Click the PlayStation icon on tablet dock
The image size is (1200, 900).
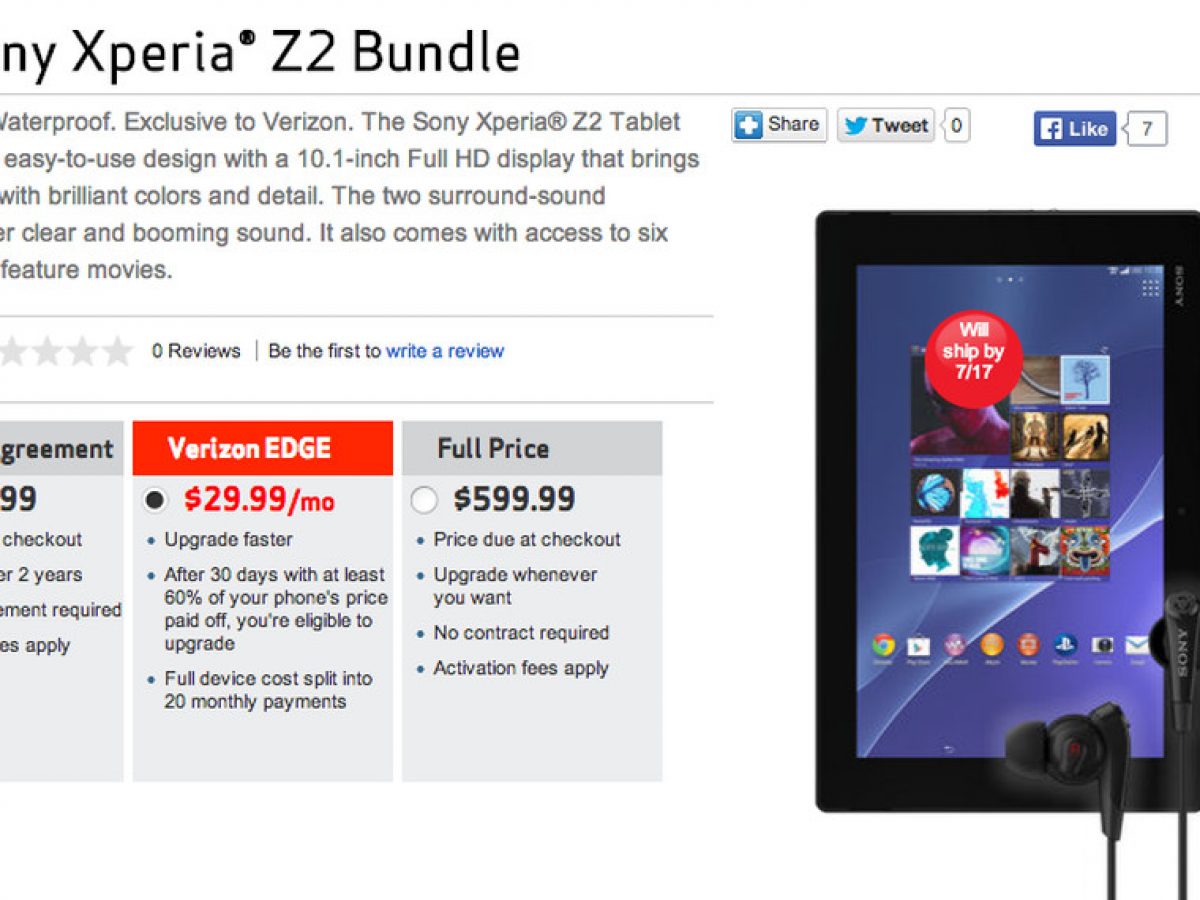tap(1066, 645)
